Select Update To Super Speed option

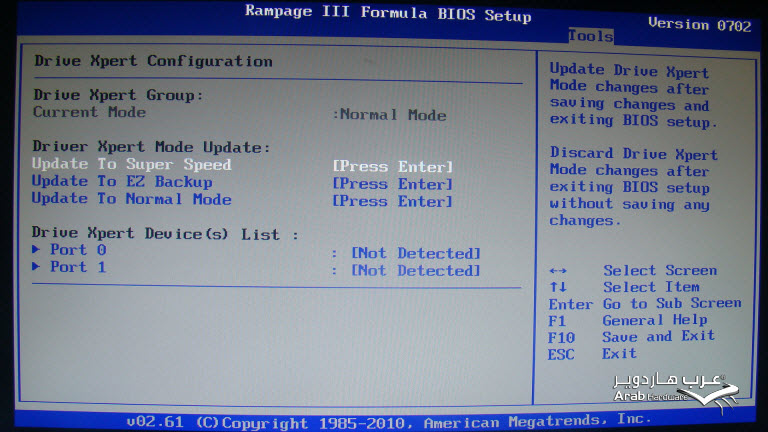(131, 164)
